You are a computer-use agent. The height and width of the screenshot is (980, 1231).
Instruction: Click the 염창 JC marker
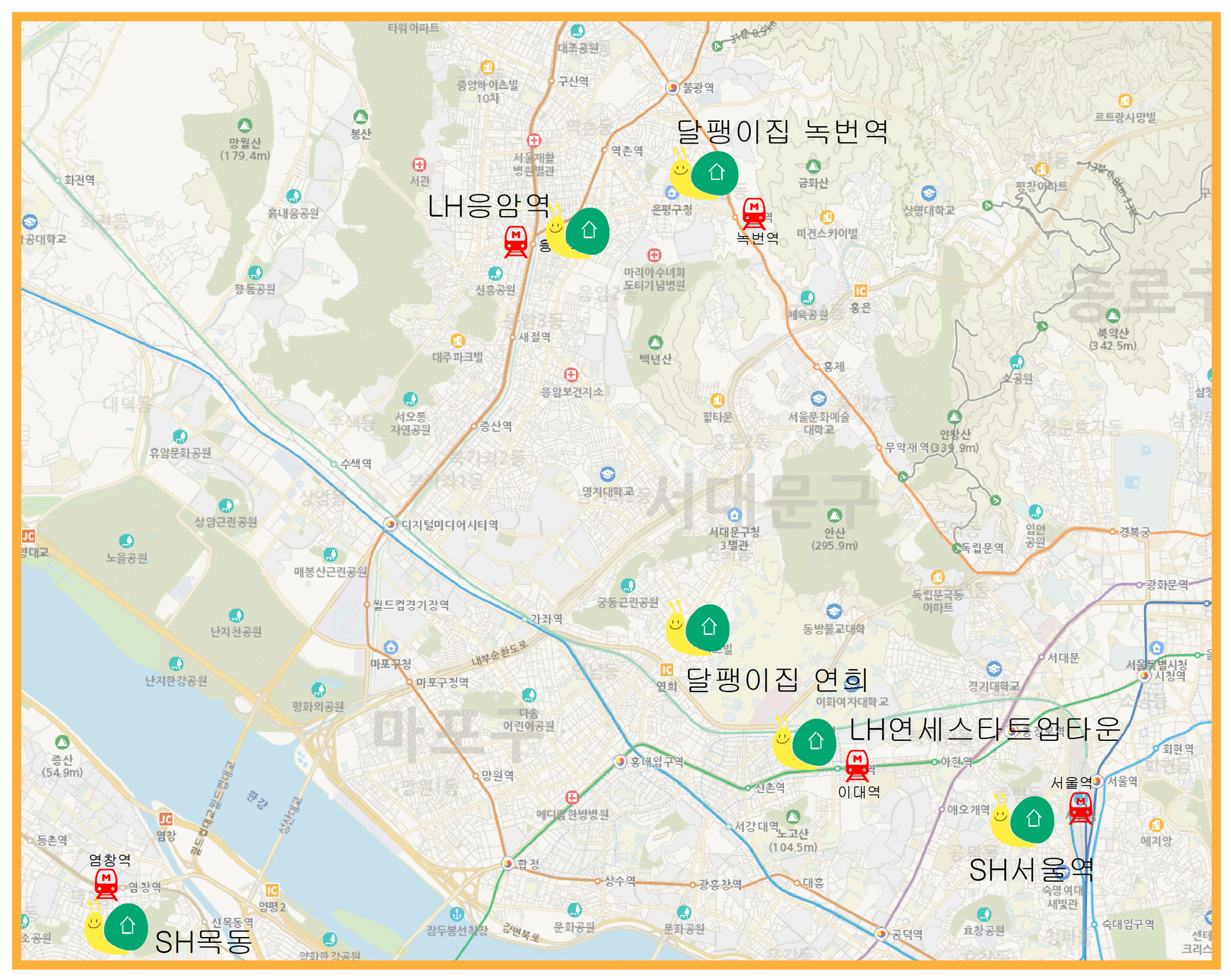tap(165, 819)
